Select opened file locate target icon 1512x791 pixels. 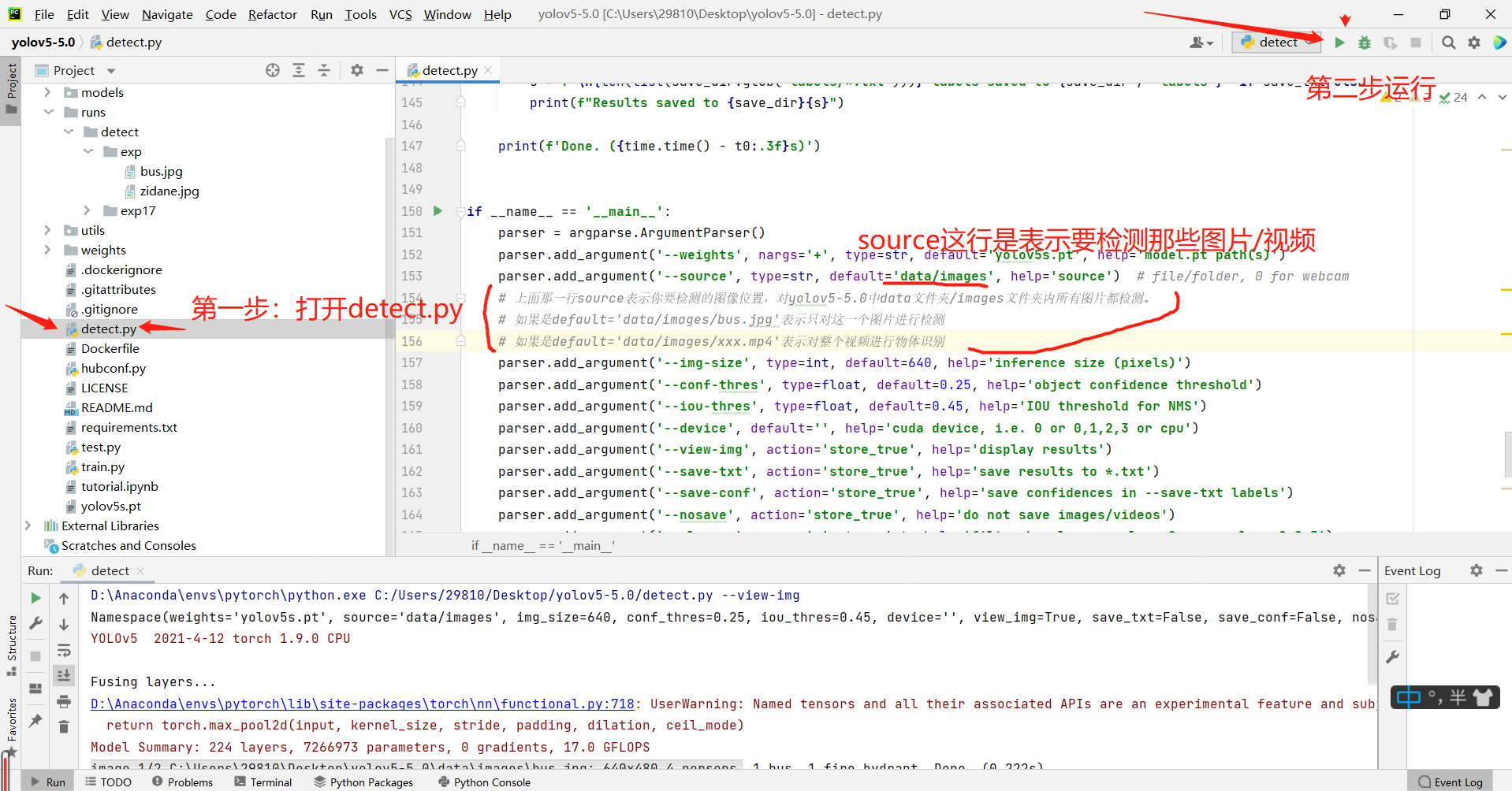click(273, 70)
